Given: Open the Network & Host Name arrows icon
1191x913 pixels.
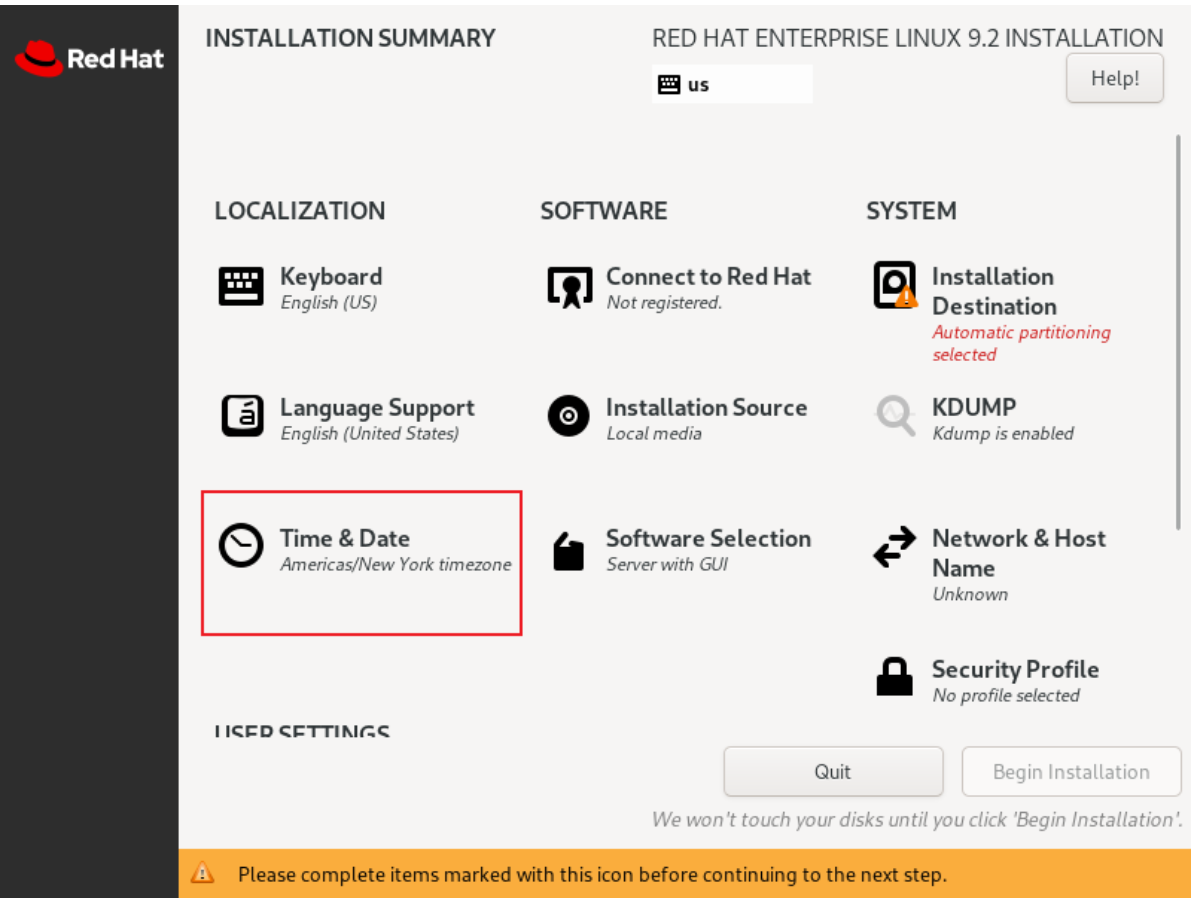Looking at the screenshot, I should 894,547.
